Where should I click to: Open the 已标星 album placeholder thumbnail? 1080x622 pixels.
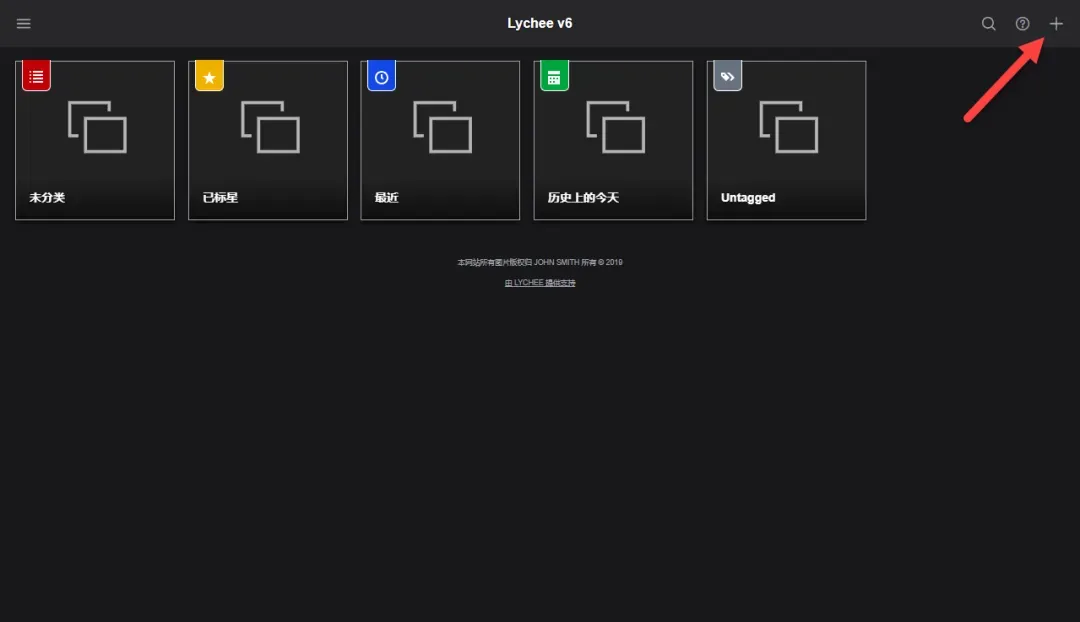click(270, 127)
